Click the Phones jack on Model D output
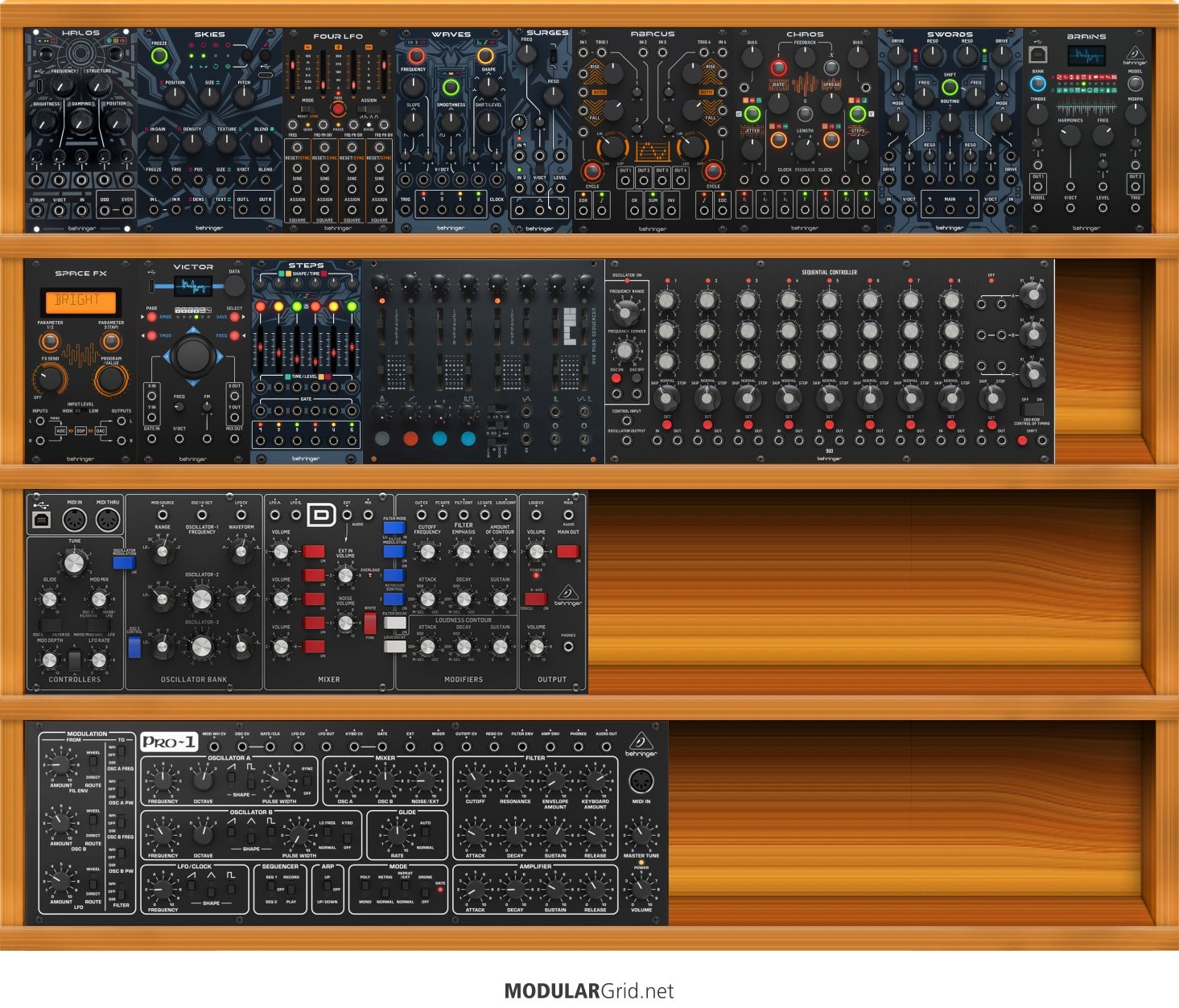1179x1008 pixels. pyautogui.click(x=568, y=647)
